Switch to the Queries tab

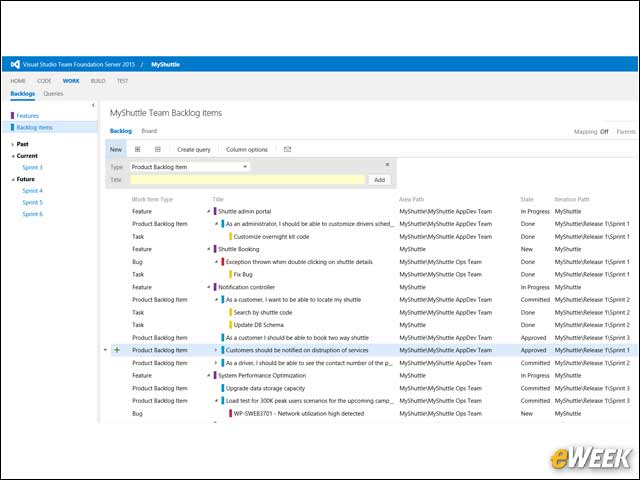click(x=53, y=93)
